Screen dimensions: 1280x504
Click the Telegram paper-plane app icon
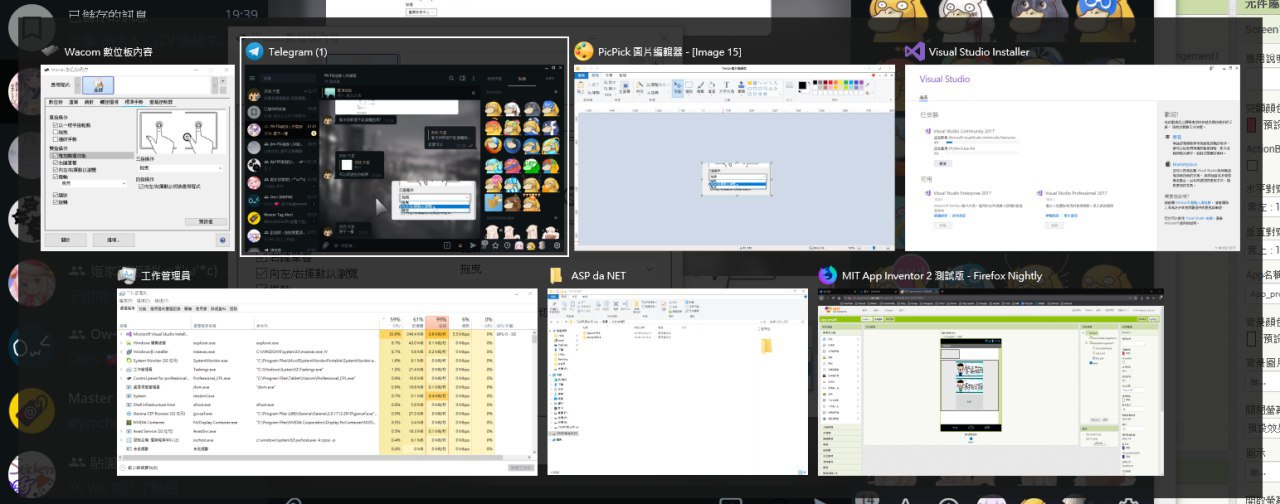tap(255, 52)
